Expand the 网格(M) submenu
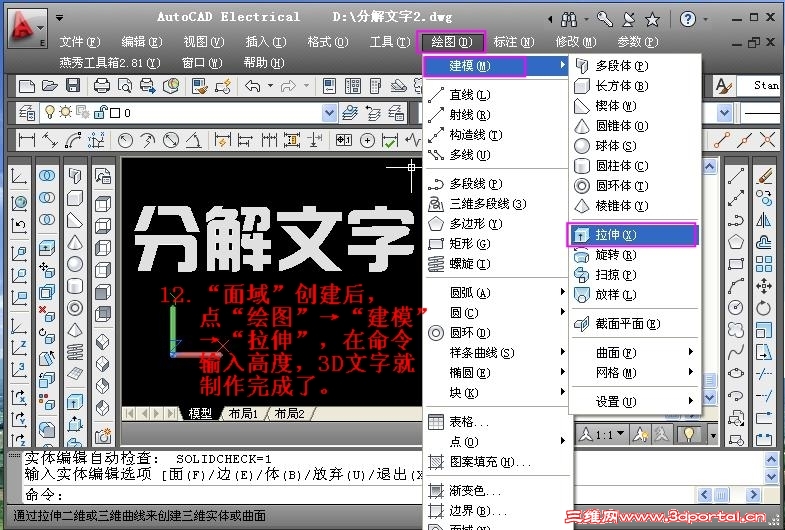Screen dimensions: 785x530 [635, 373]
